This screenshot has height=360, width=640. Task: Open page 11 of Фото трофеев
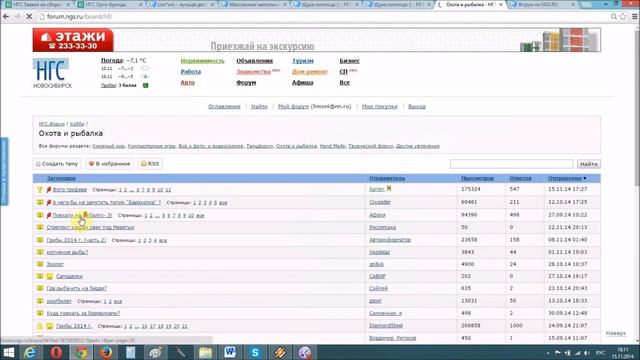click(x=168, y=190)
